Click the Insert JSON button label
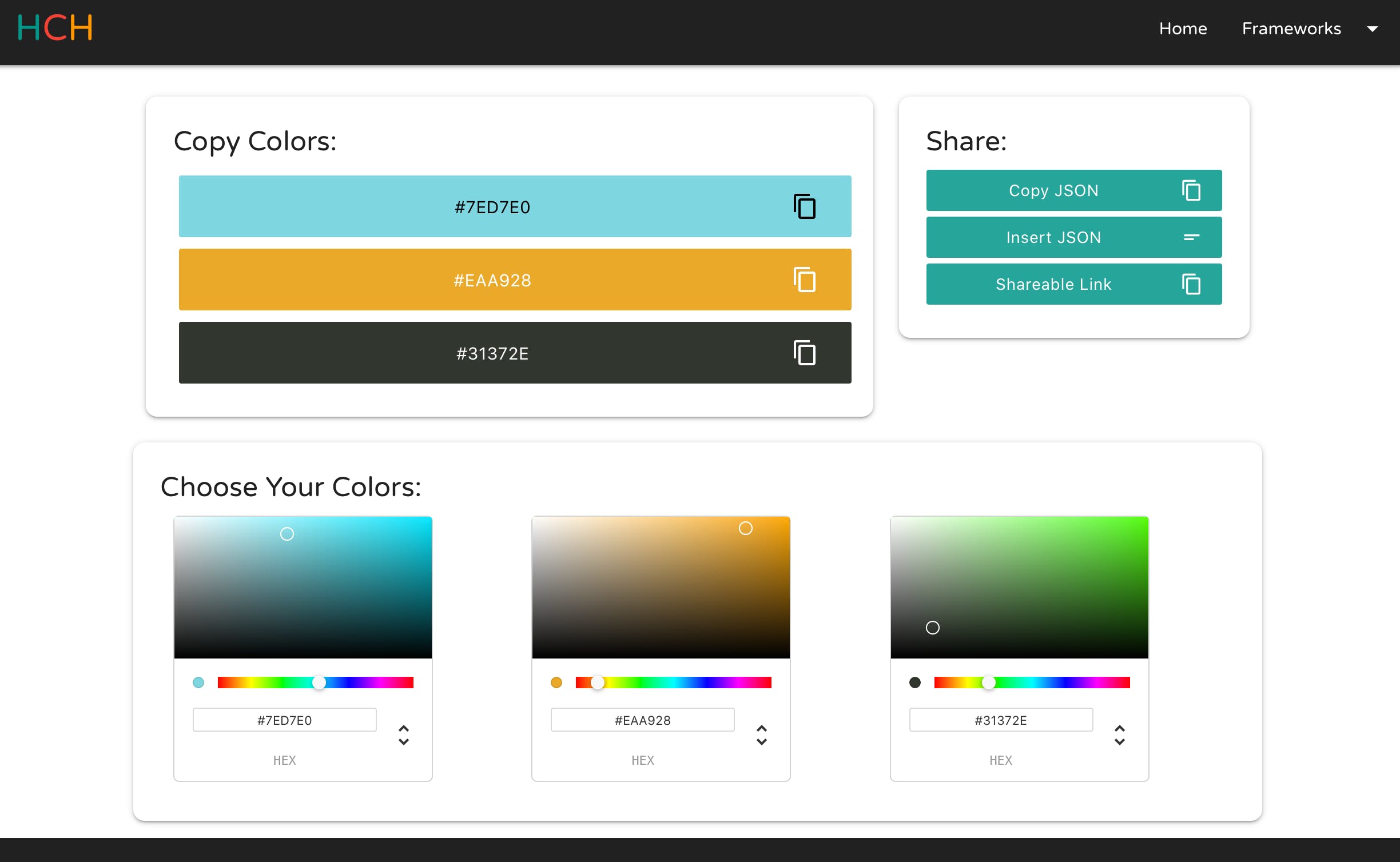Image resolution: width=1400 pixels, height=862 pixels. tap(1053, 237)
